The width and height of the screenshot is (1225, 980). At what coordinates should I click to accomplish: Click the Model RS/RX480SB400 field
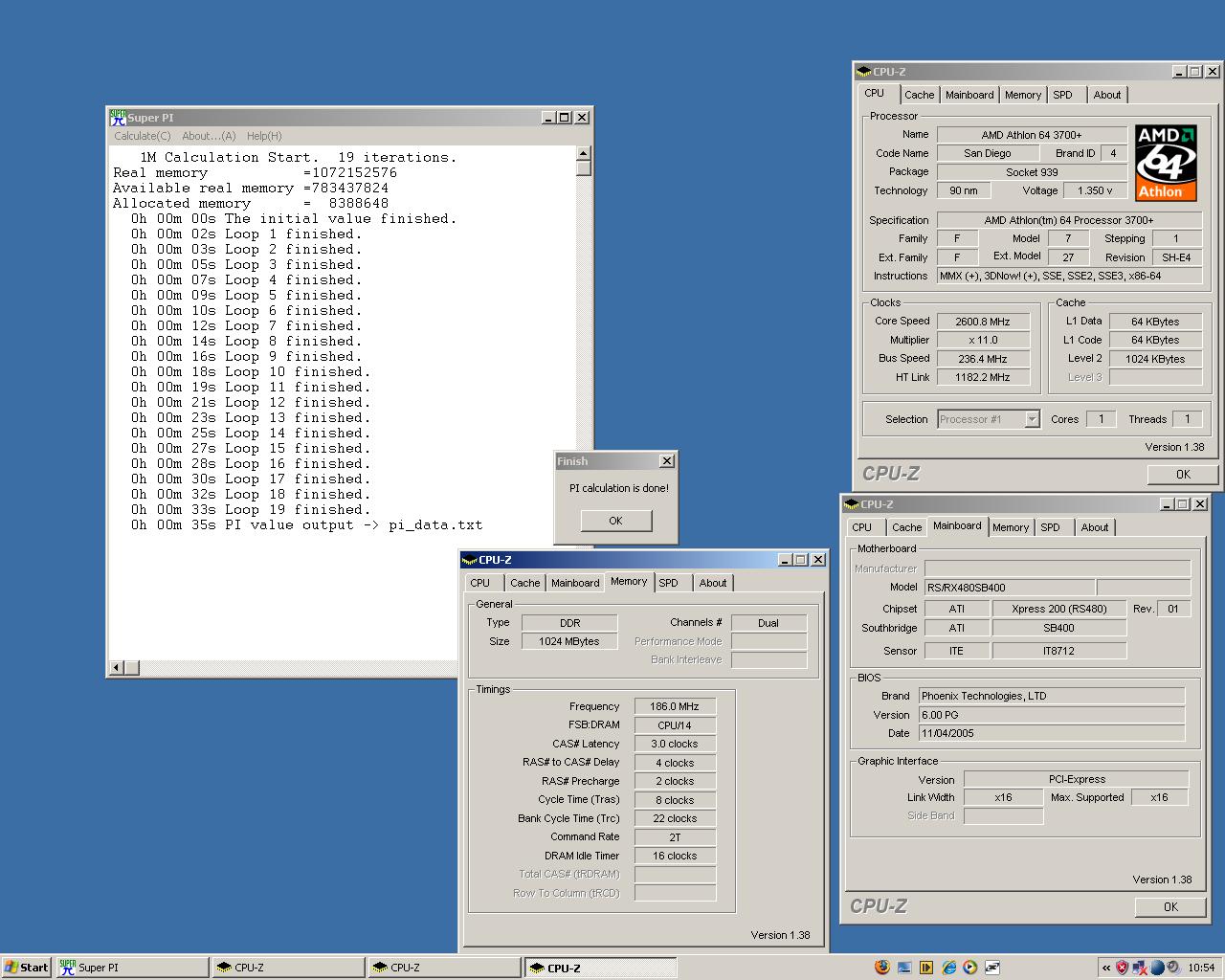[x=1010, y=588]
